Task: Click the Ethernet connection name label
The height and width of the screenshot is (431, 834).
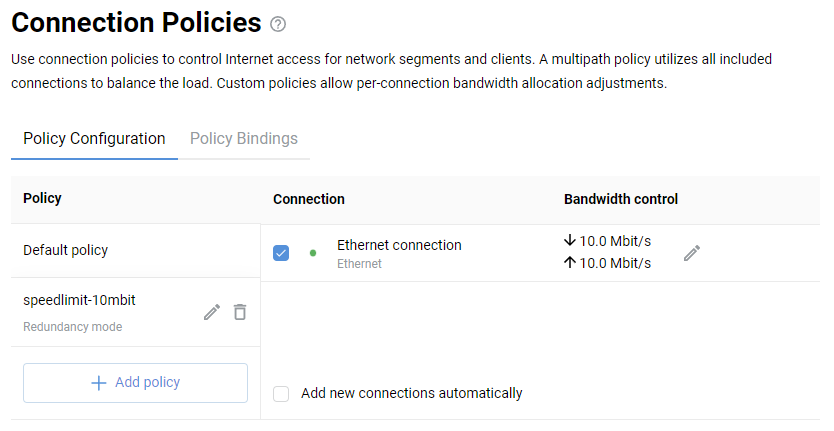Action: pyautogui.click(x=399, y=245)
